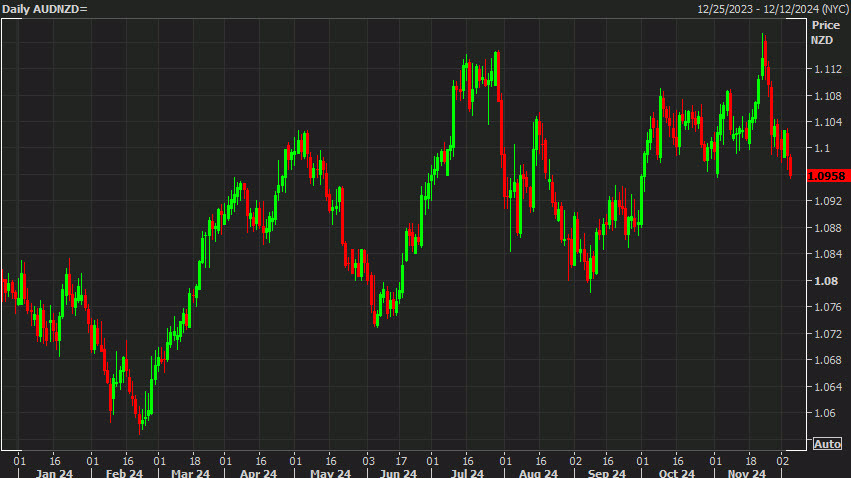
Task: Click the 18 date tick above Nov 24
Action: point(751,461)
